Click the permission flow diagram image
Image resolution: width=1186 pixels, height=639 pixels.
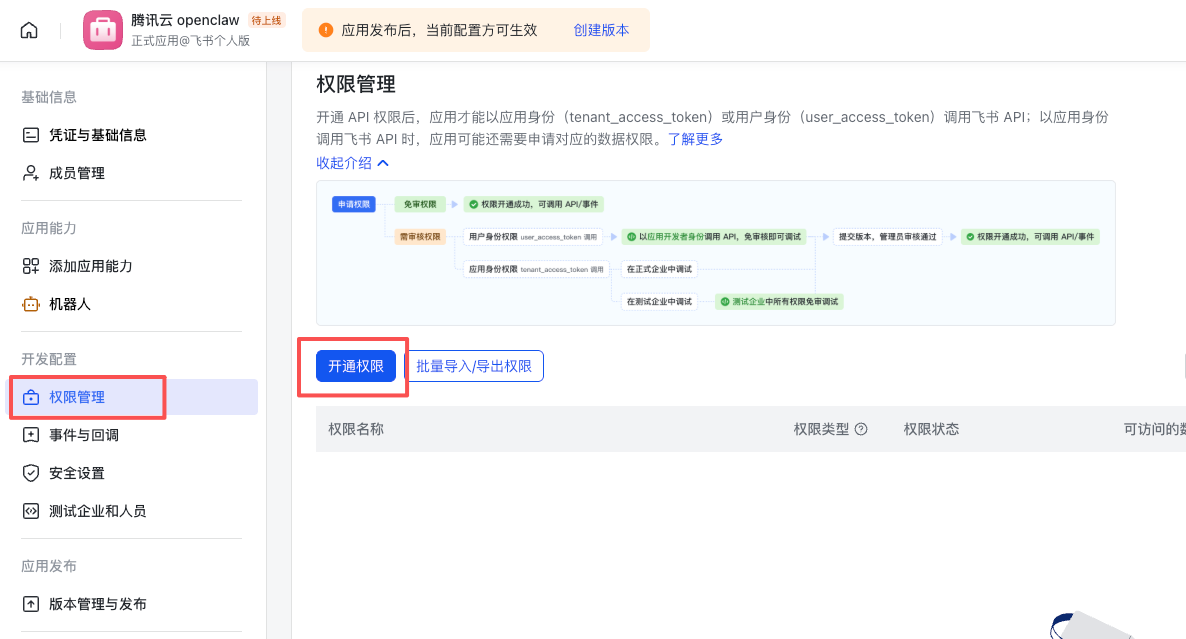(x=715, y=253)
